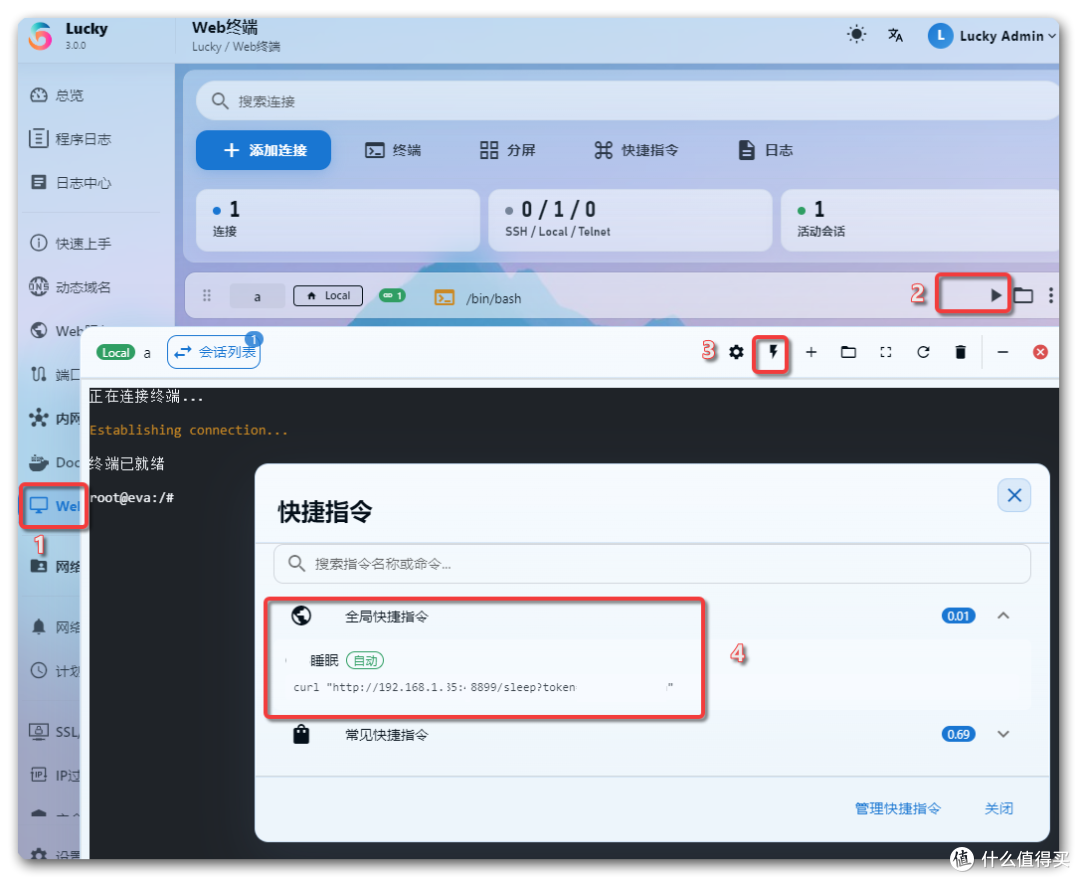This screenshot has width=1080, height=882.
Task: Toggle fullscreen in terminal toolbar
Action: point(886,353)
